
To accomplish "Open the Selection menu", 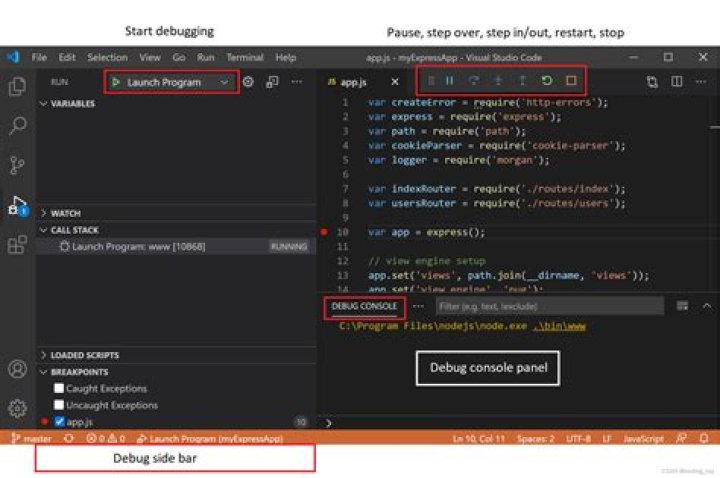I will point(107,57).
